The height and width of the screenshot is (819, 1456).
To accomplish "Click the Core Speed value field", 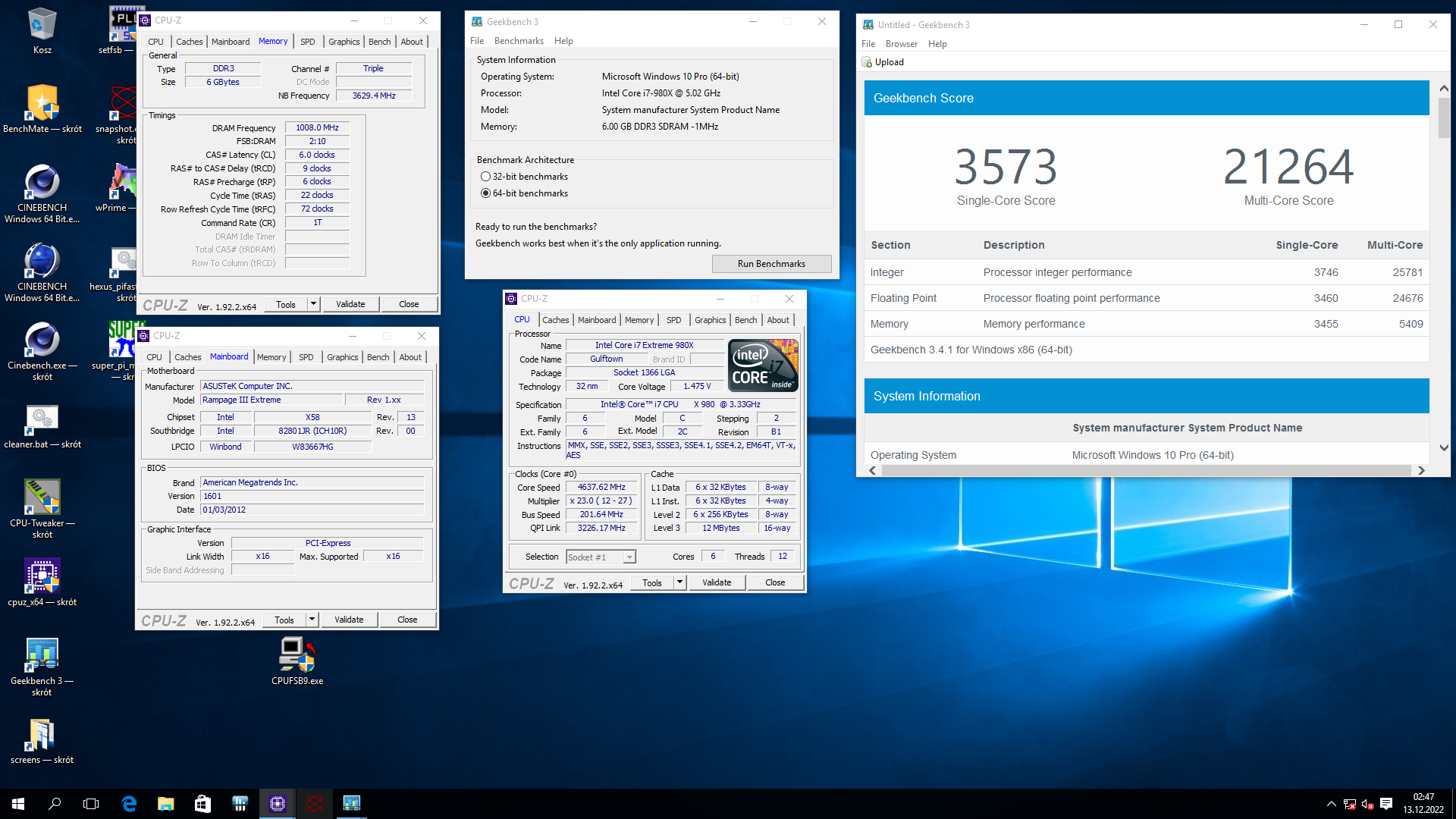I will point(601,488).
